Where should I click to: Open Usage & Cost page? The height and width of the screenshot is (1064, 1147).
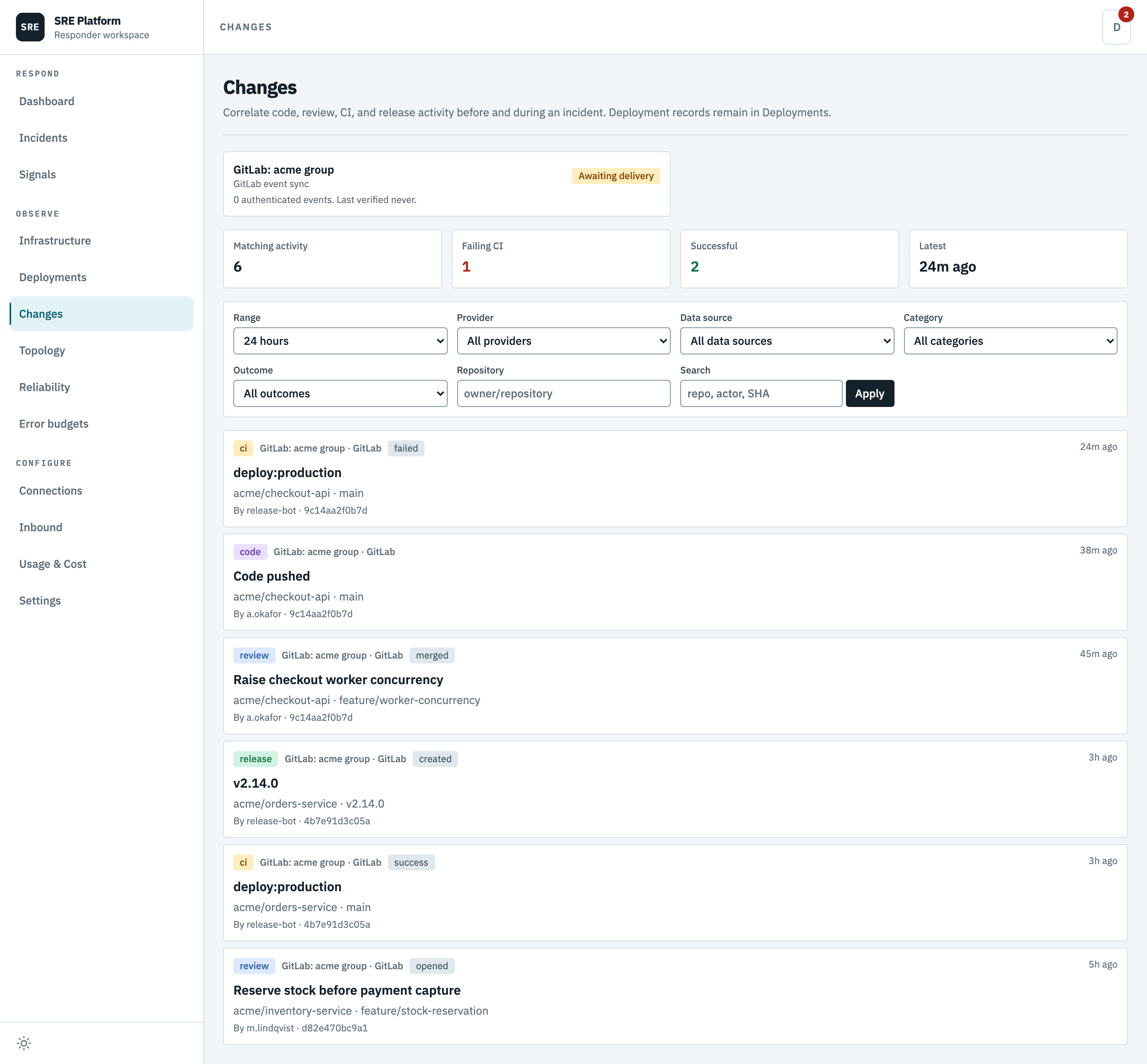(101, 564)
